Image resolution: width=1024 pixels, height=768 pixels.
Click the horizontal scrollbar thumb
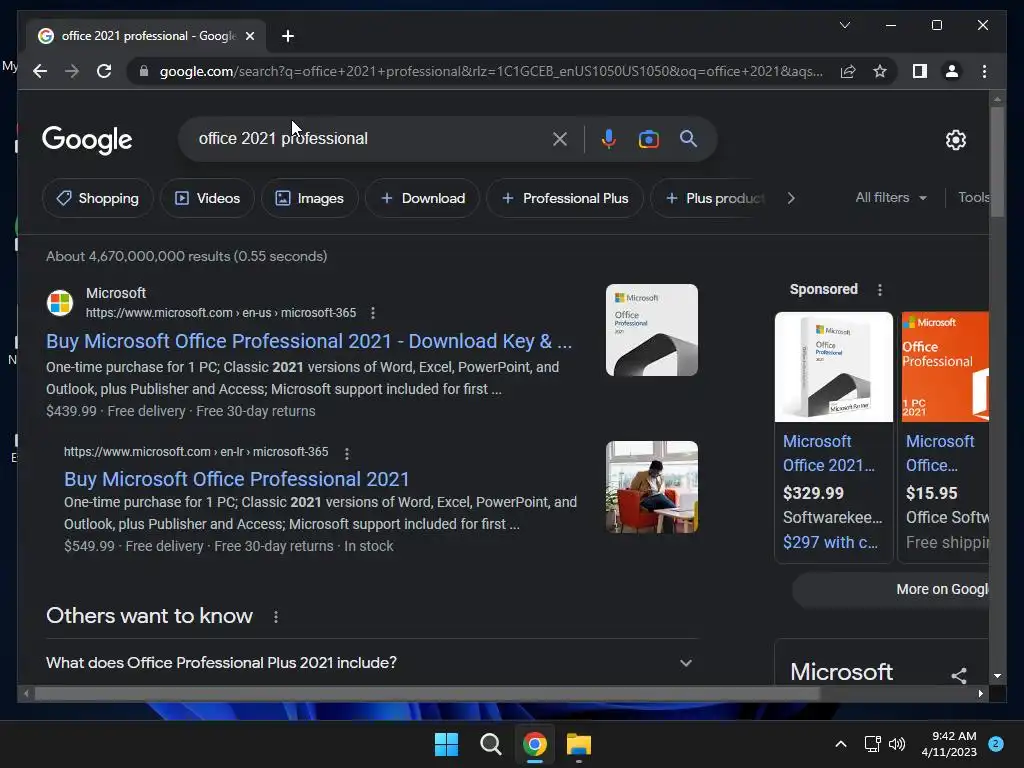427,694
